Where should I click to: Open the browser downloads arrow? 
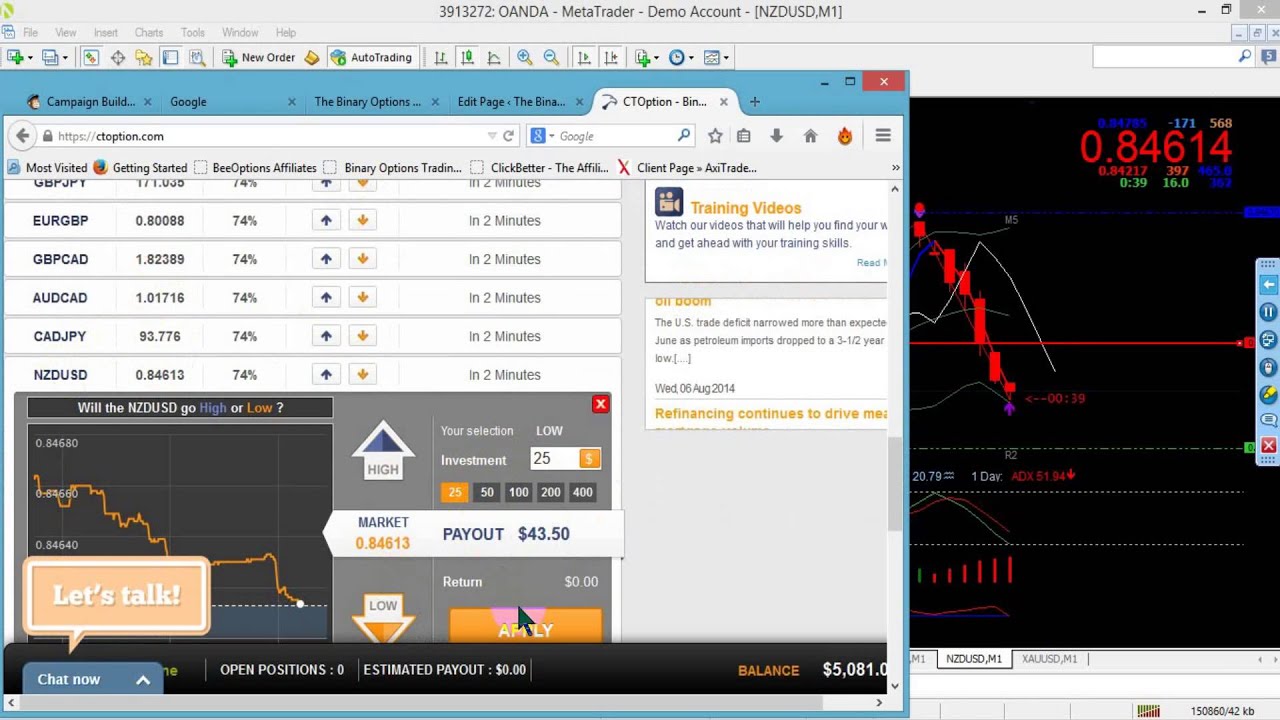tap(776, 136)
